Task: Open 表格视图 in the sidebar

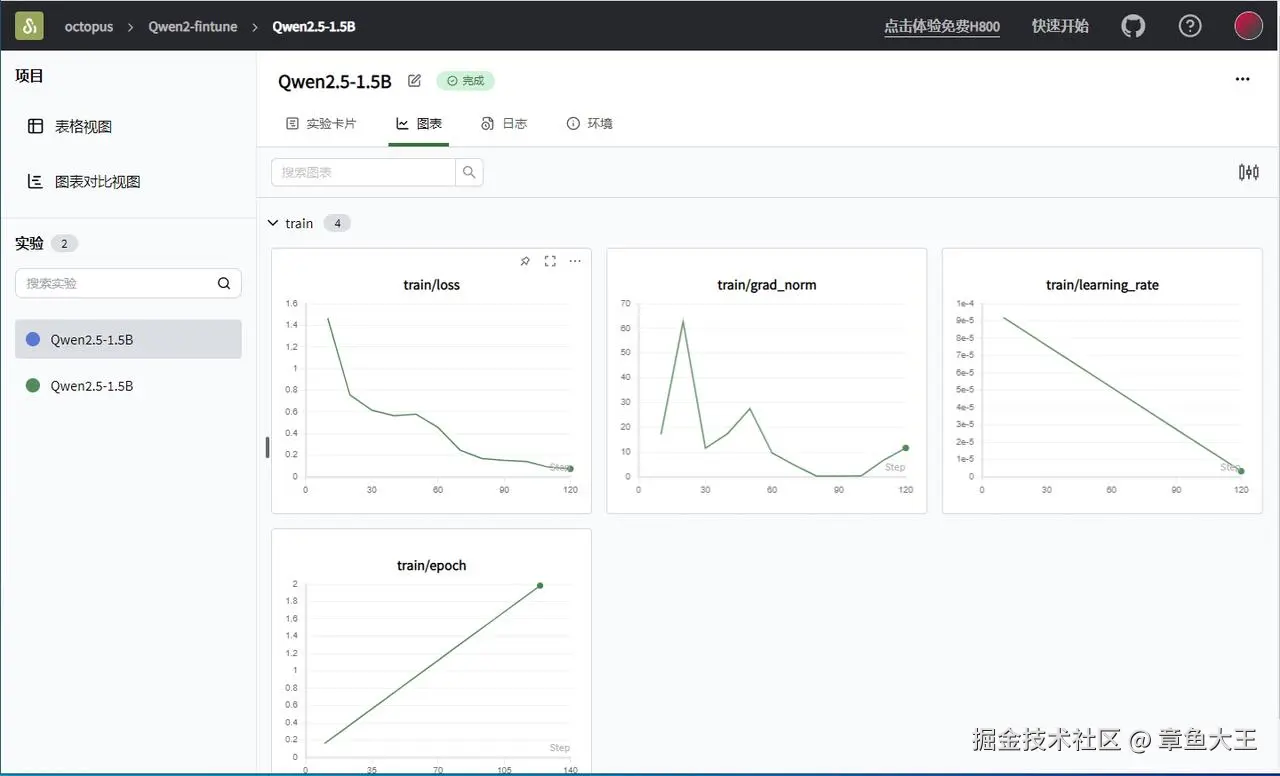Action: tap(83, 126)
